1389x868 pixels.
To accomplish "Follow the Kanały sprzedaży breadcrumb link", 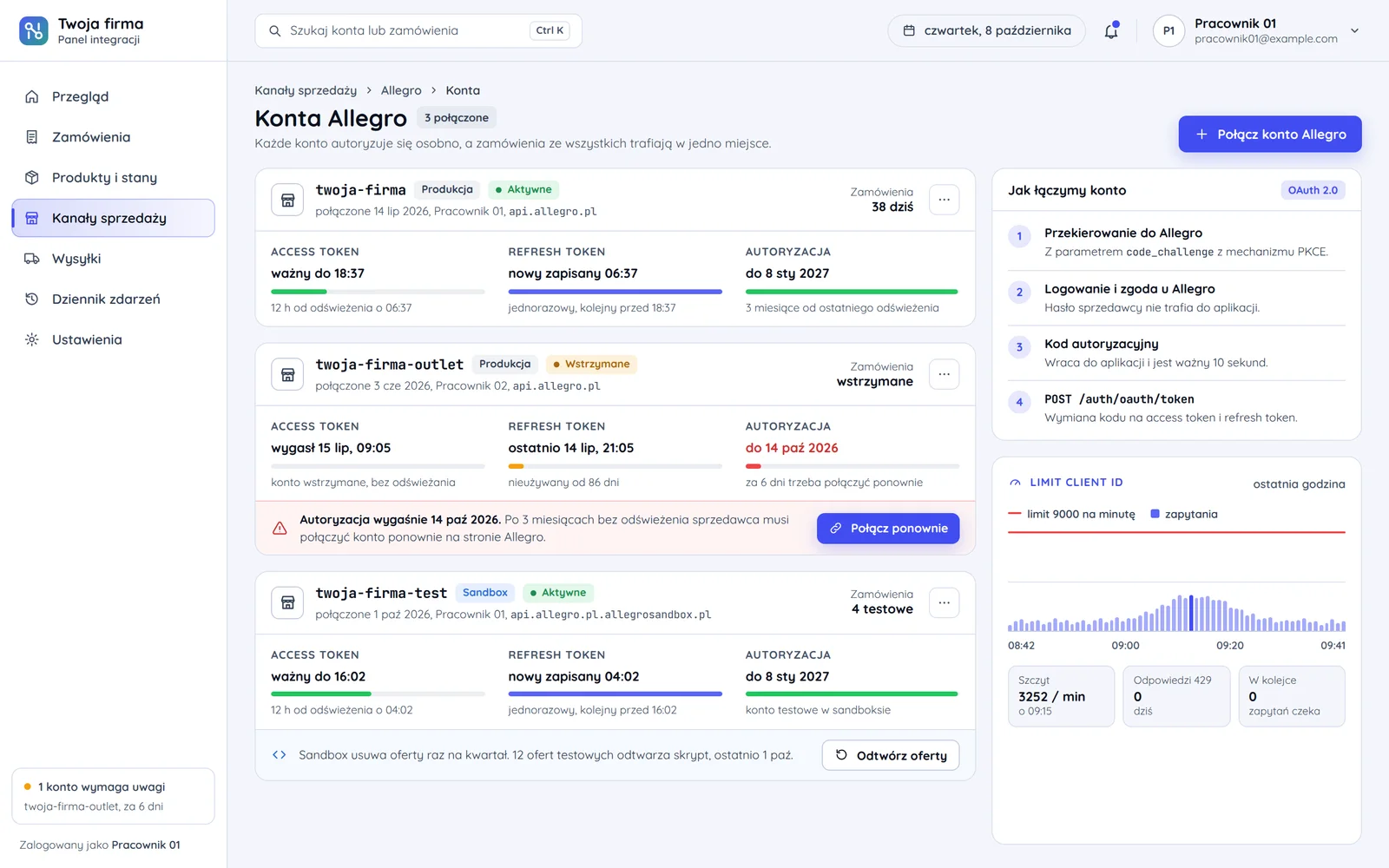I will [x=306, y=90].
